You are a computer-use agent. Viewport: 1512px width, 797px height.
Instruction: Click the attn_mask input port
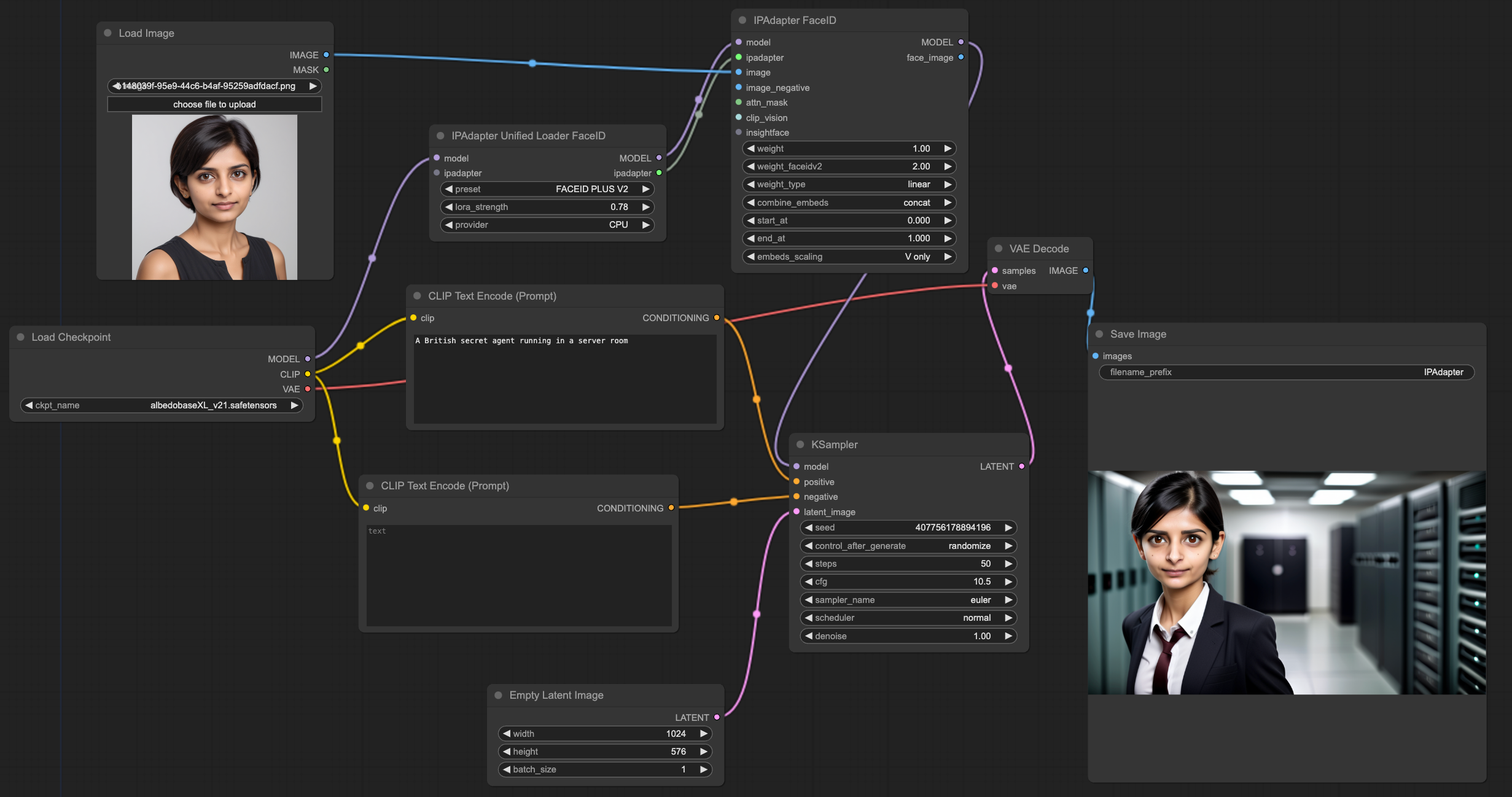739,103
